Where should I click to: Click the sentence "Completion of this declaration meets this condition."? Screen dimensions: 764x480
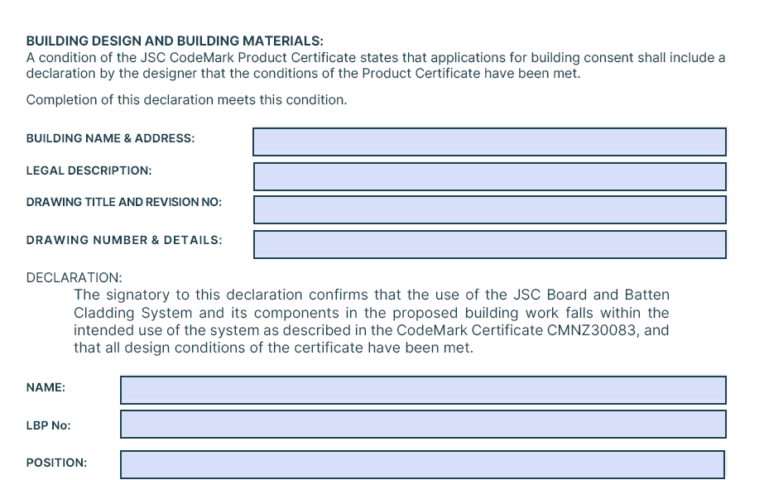tap(186, 99)
